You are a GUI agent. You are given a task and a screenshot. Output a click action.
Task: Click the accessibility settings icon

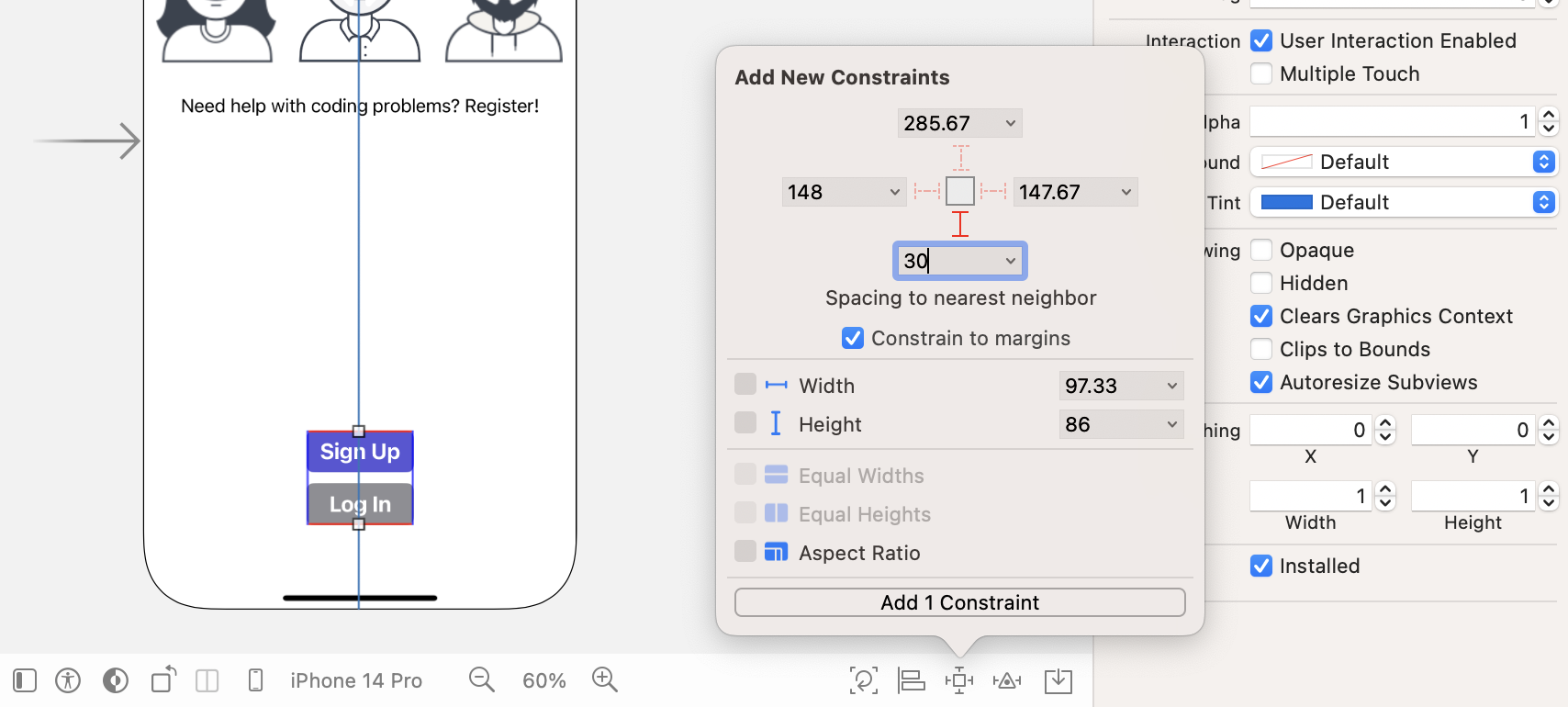(x=68, y=680)
